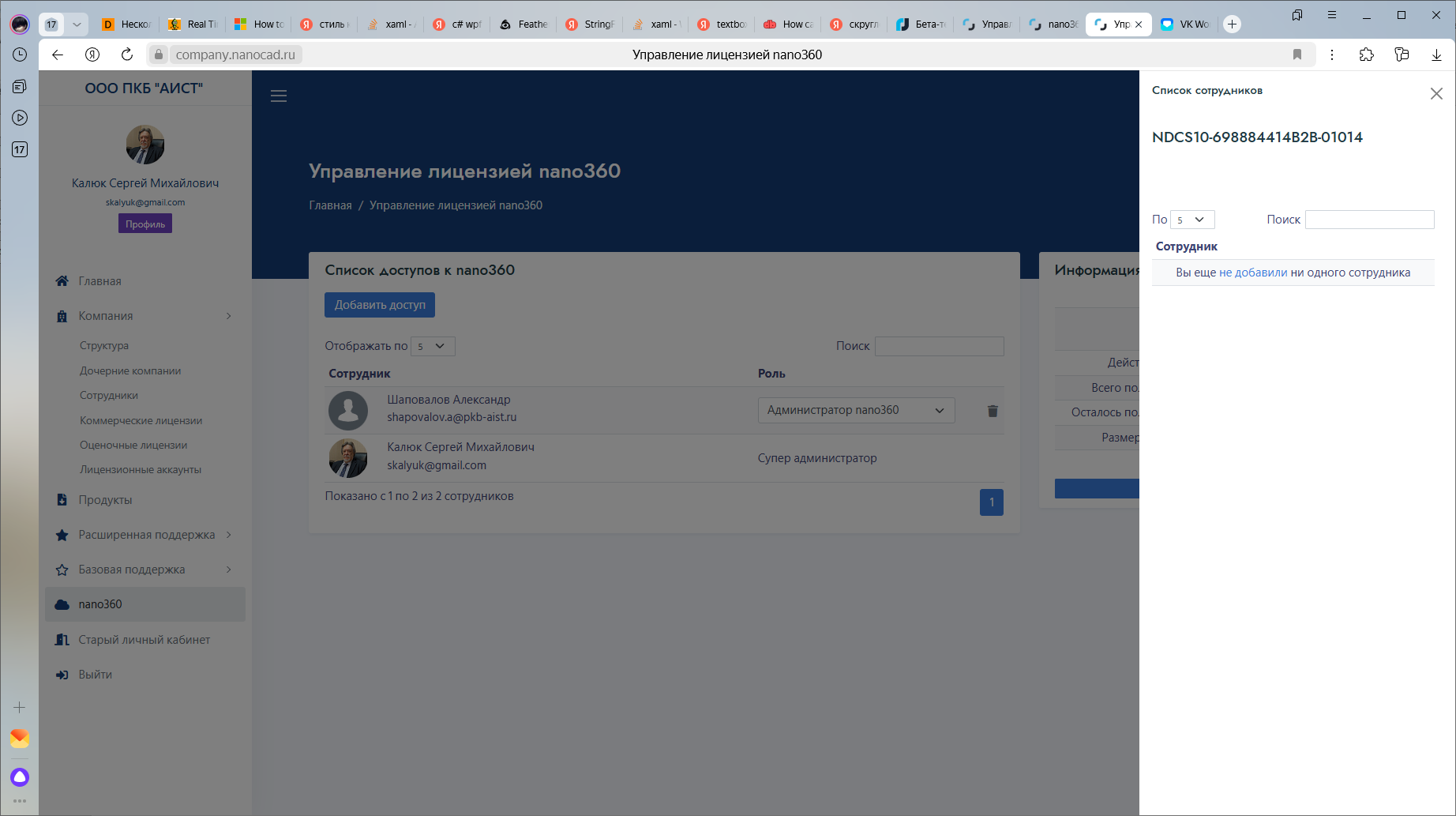Expand the Базовая поддержка submenu chevron
The width and height of the screenshot is (1456, 816).
[x=229, y=570]
